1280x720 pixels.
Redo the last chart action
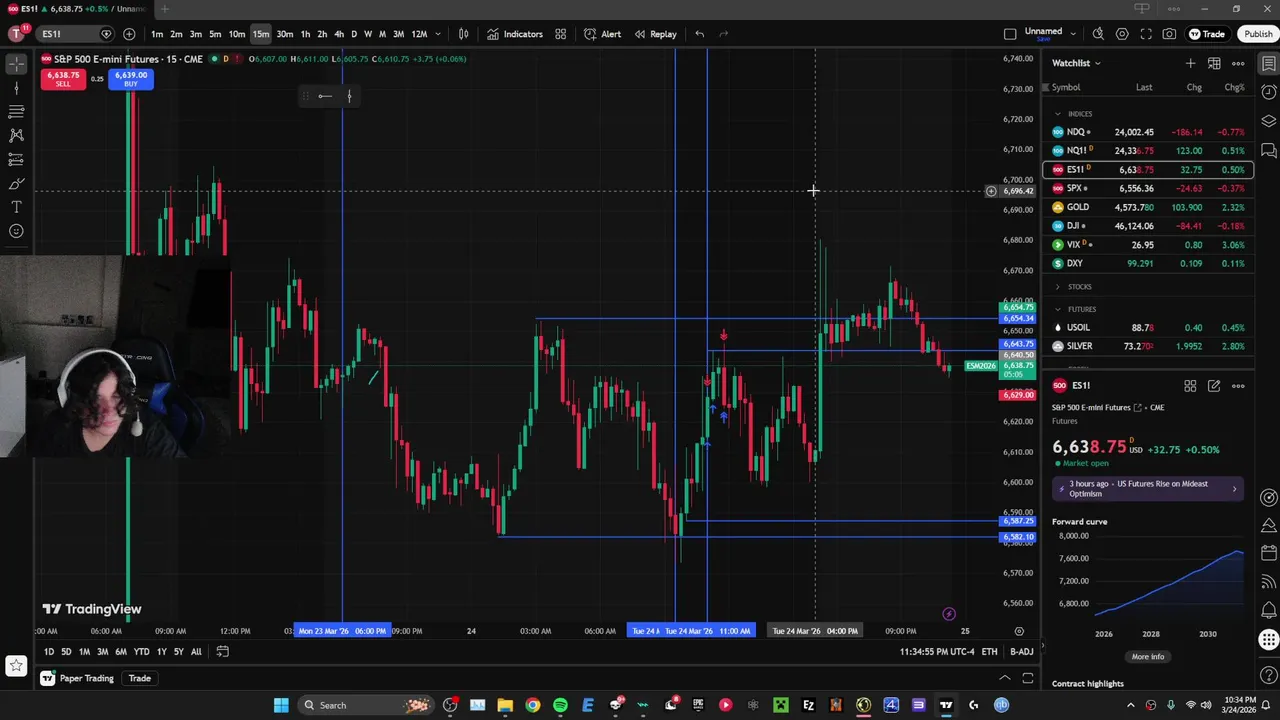[x=724, y=34]
